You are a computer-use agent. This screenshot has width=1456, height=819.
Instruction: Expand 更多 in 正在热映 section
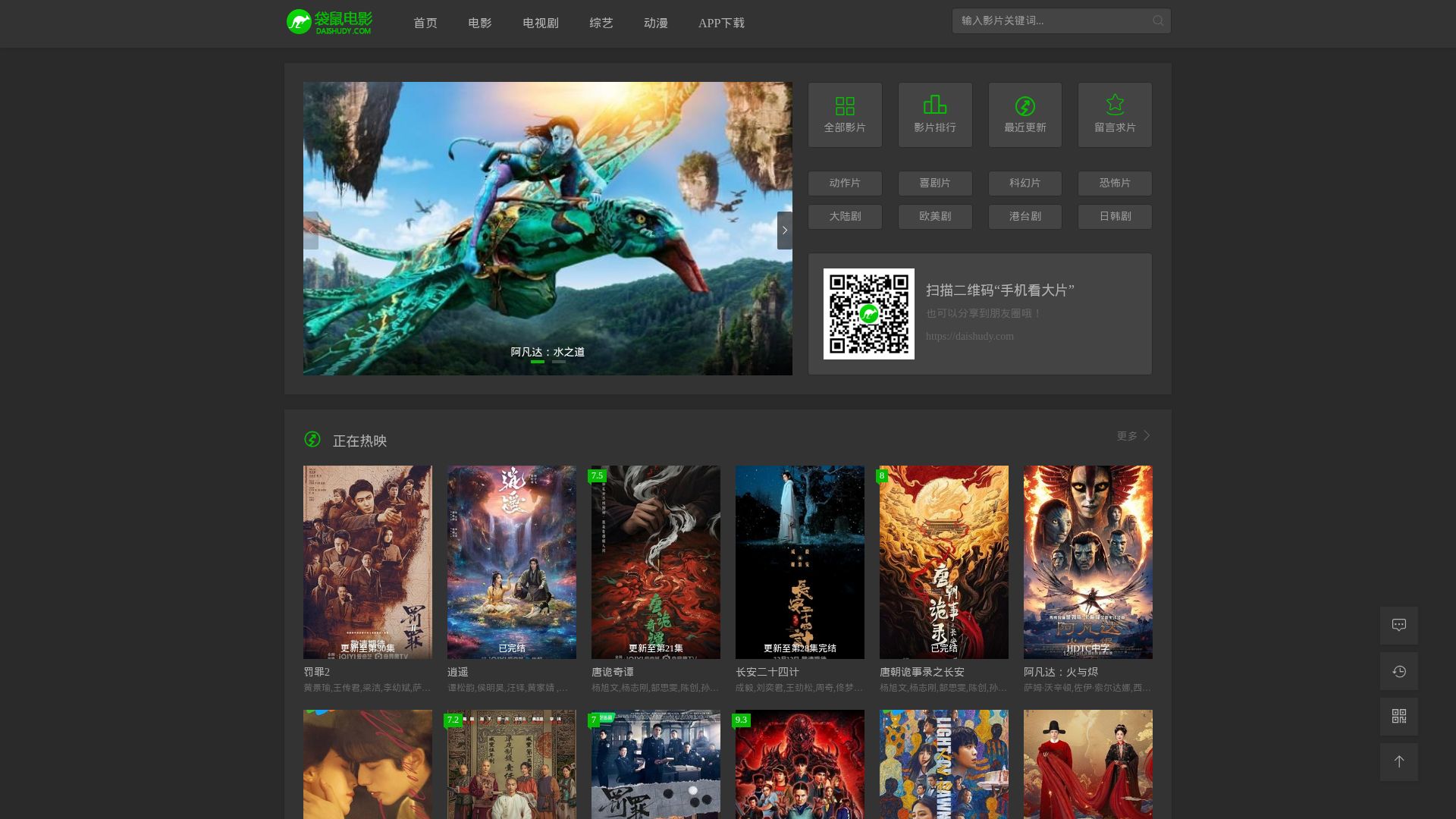pyautogui.click(x=1133, y=436)
